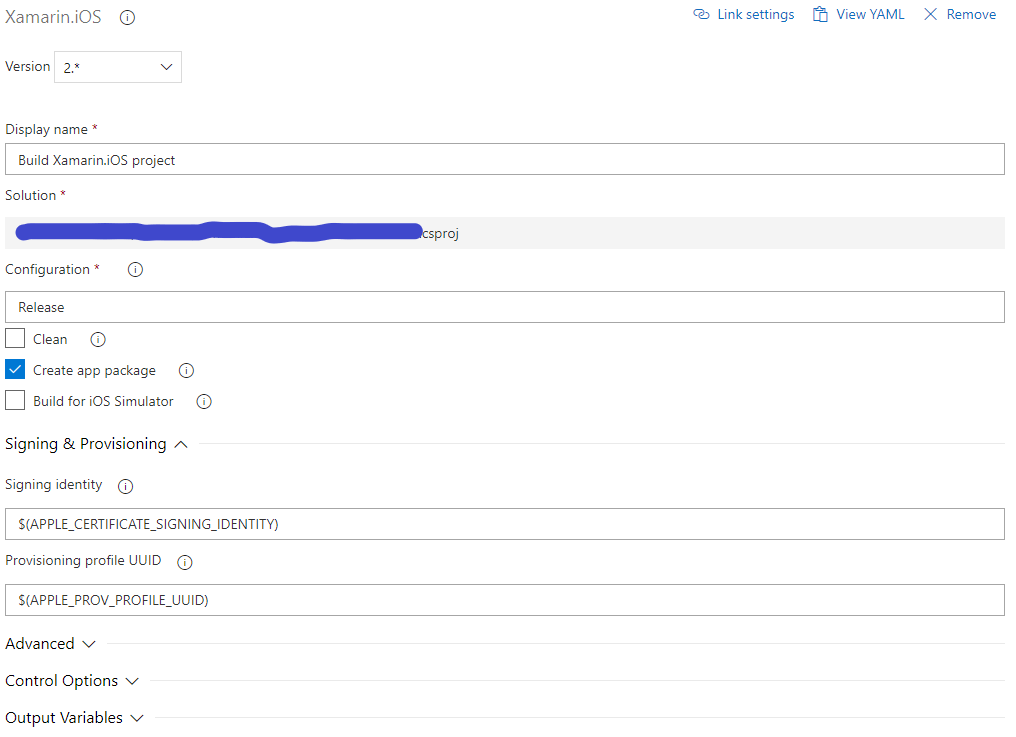Image resolution: width=1016 pixels, height=737 pixels.
Task: Show info for Configuration field
Action: [135, 270]
